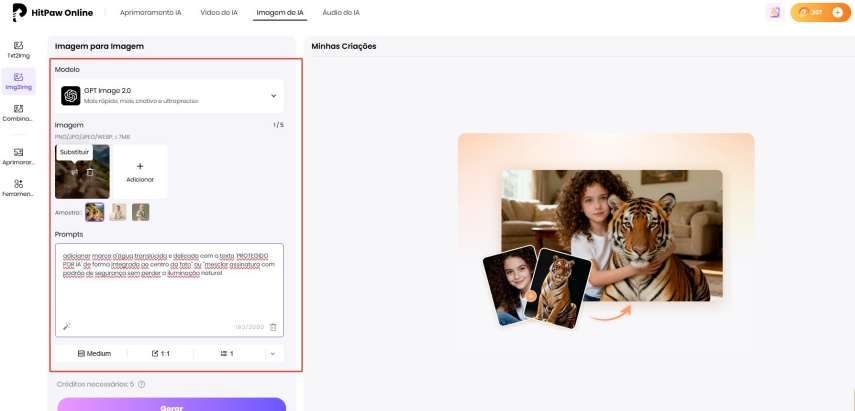Click inside the Prompts text area
Screen dimensions: 855x411
point(169,290)
